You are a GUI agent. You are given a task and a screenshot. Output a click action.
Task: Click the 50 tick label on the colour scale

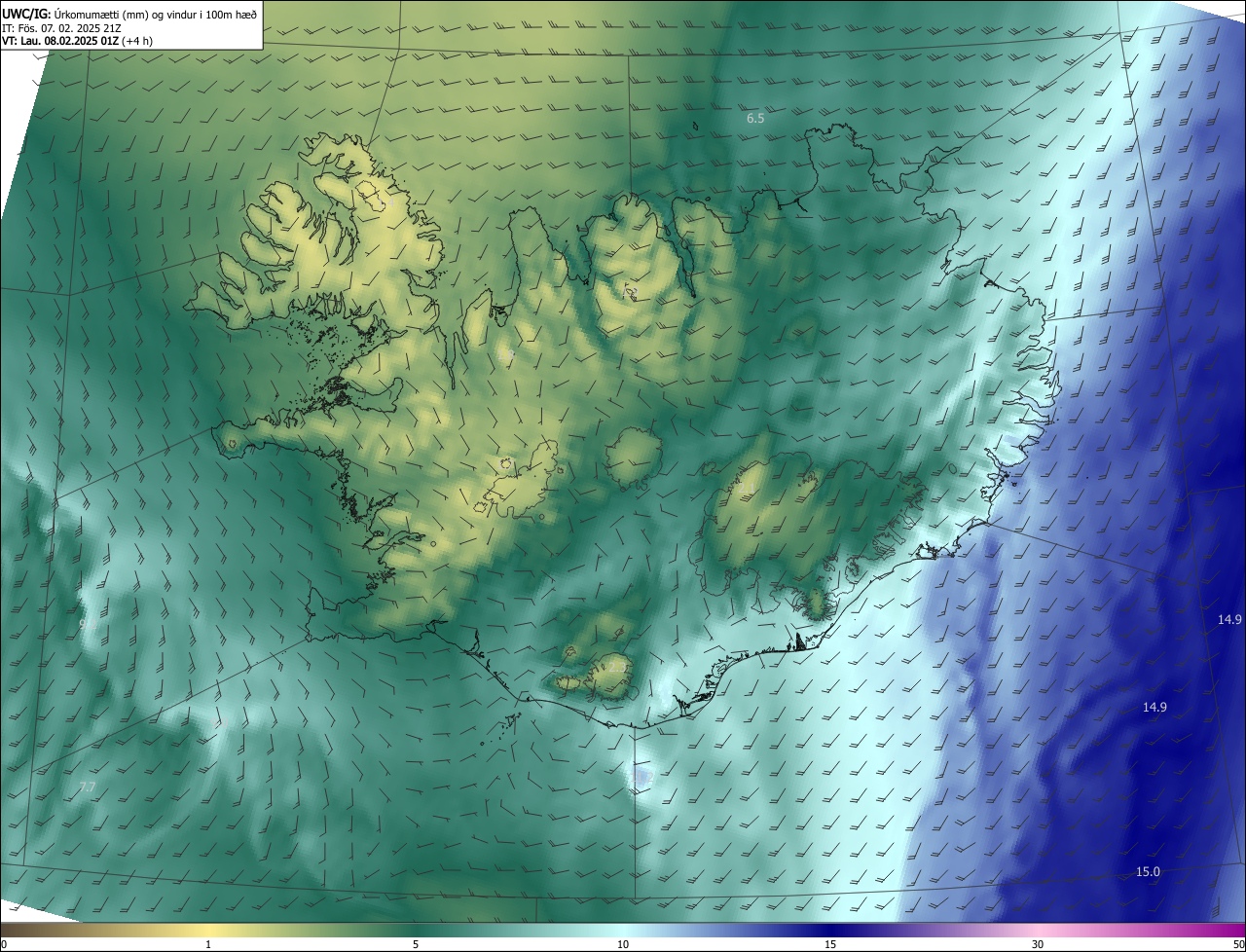[x=1238, y=944]
